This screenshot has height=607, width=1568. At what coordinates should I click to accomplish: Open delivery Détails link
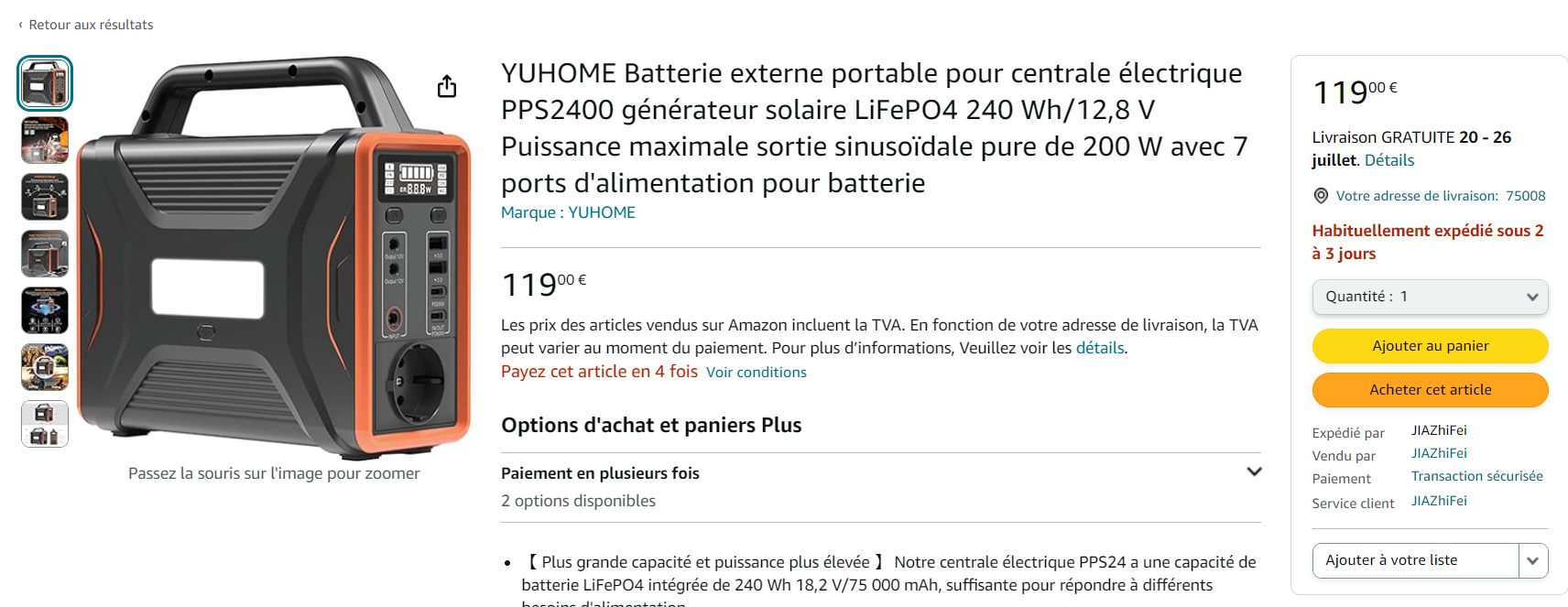1388,160
